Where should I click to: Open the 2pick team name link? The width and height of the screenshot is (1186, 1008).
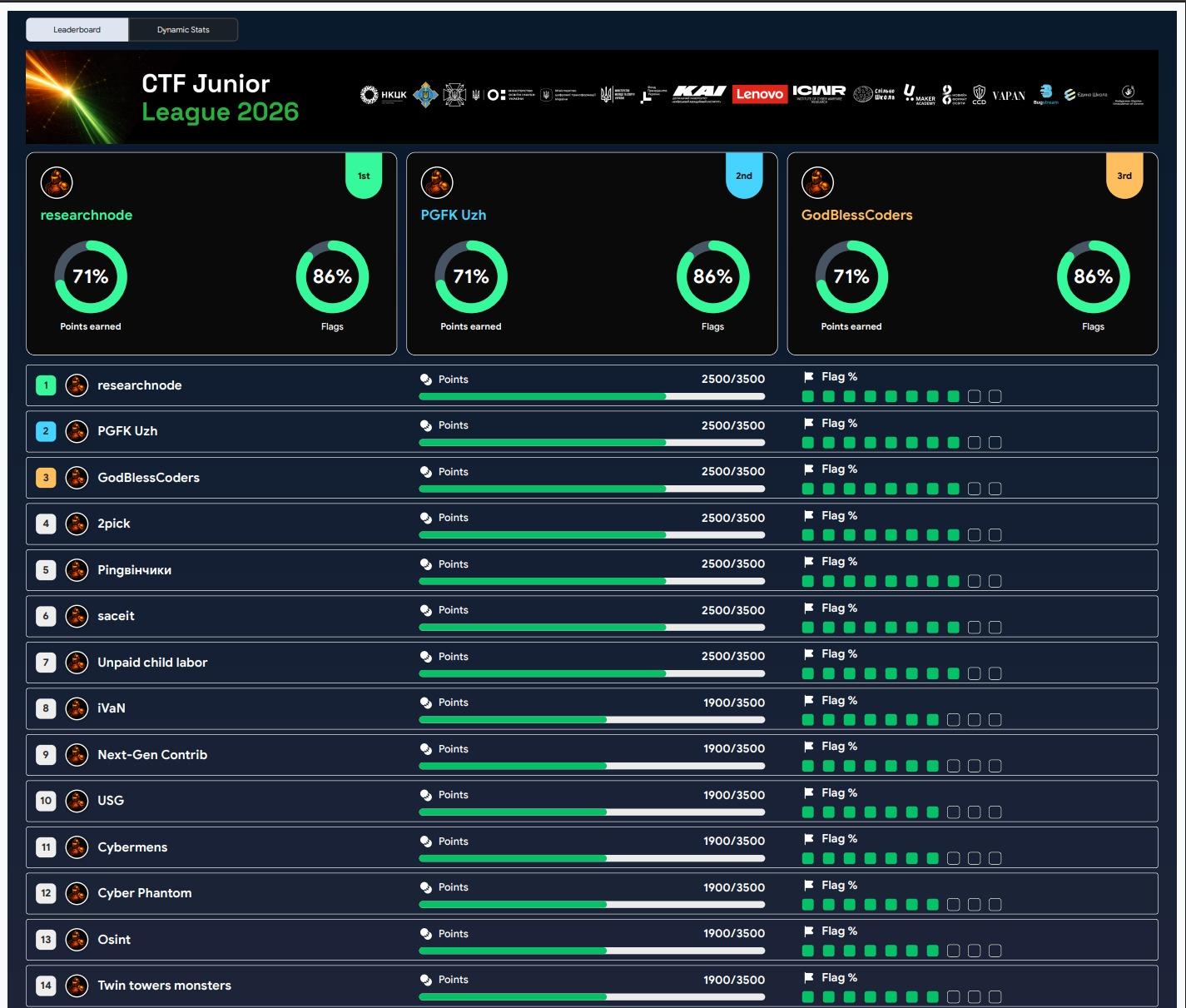point(114,524)
